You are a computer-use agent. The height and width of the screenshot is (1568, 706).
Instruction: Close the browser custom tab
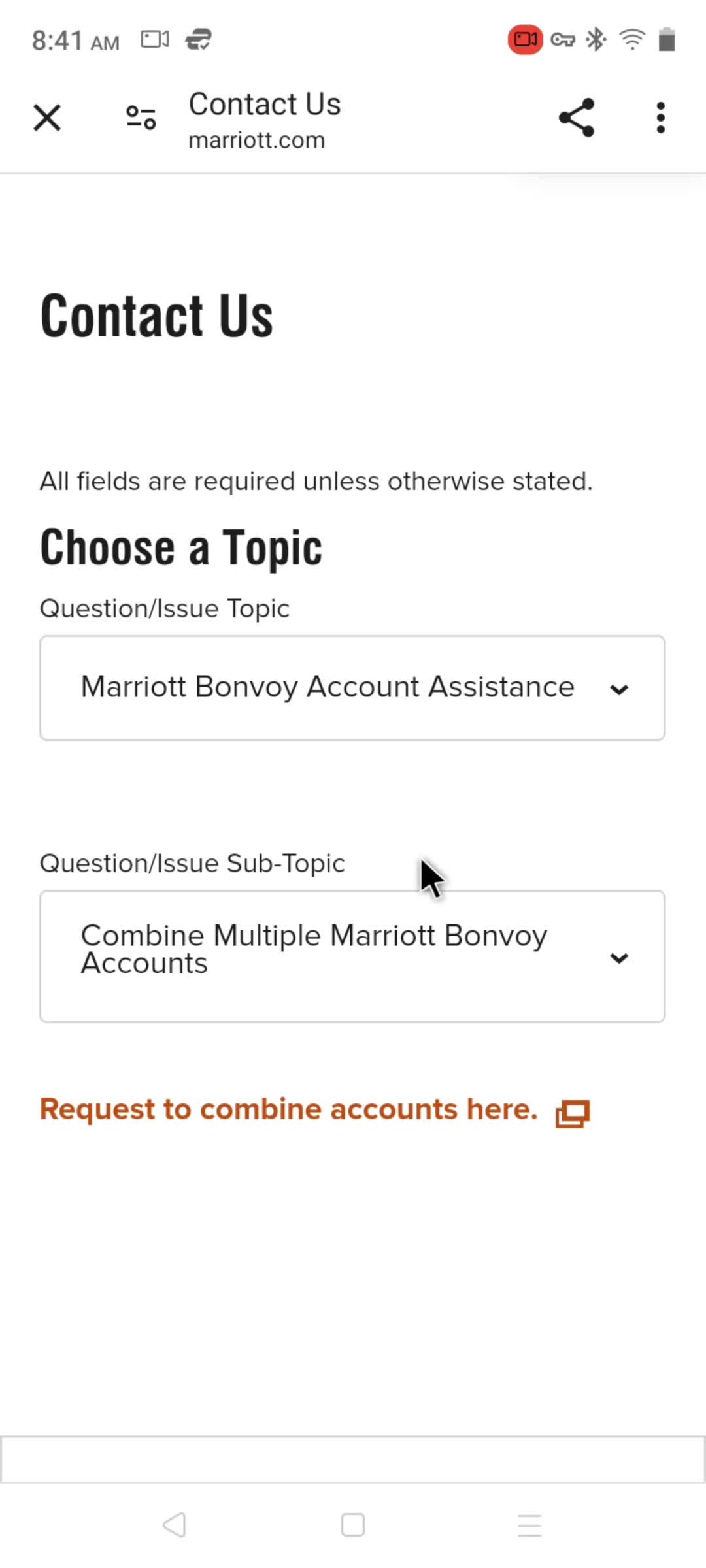pyautogui.click(x=47, y=118)
